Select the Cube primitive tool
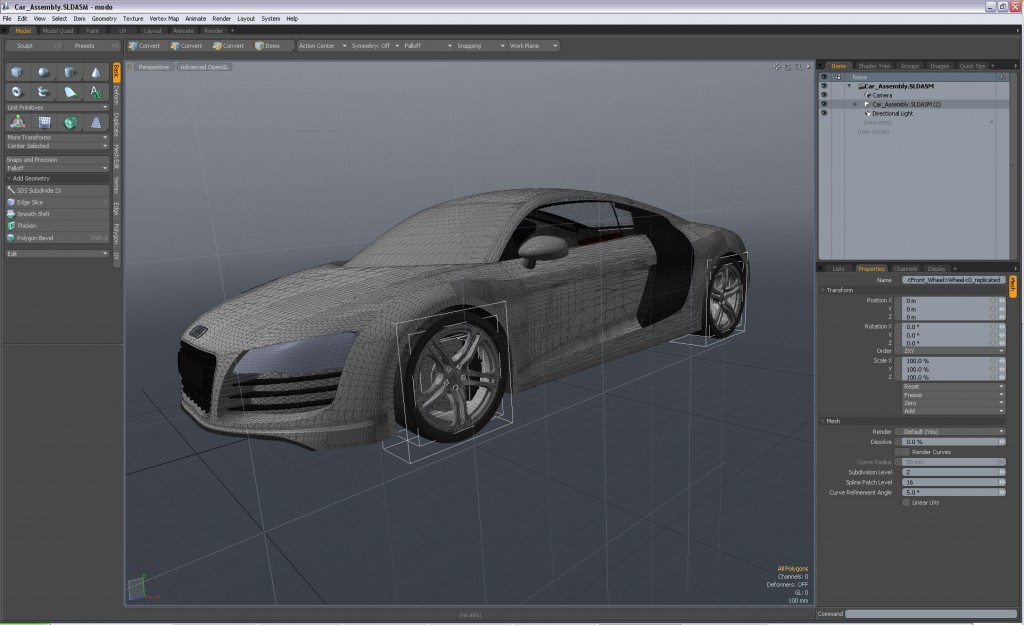Viewport: 1024px width, 625px height. 17,72
